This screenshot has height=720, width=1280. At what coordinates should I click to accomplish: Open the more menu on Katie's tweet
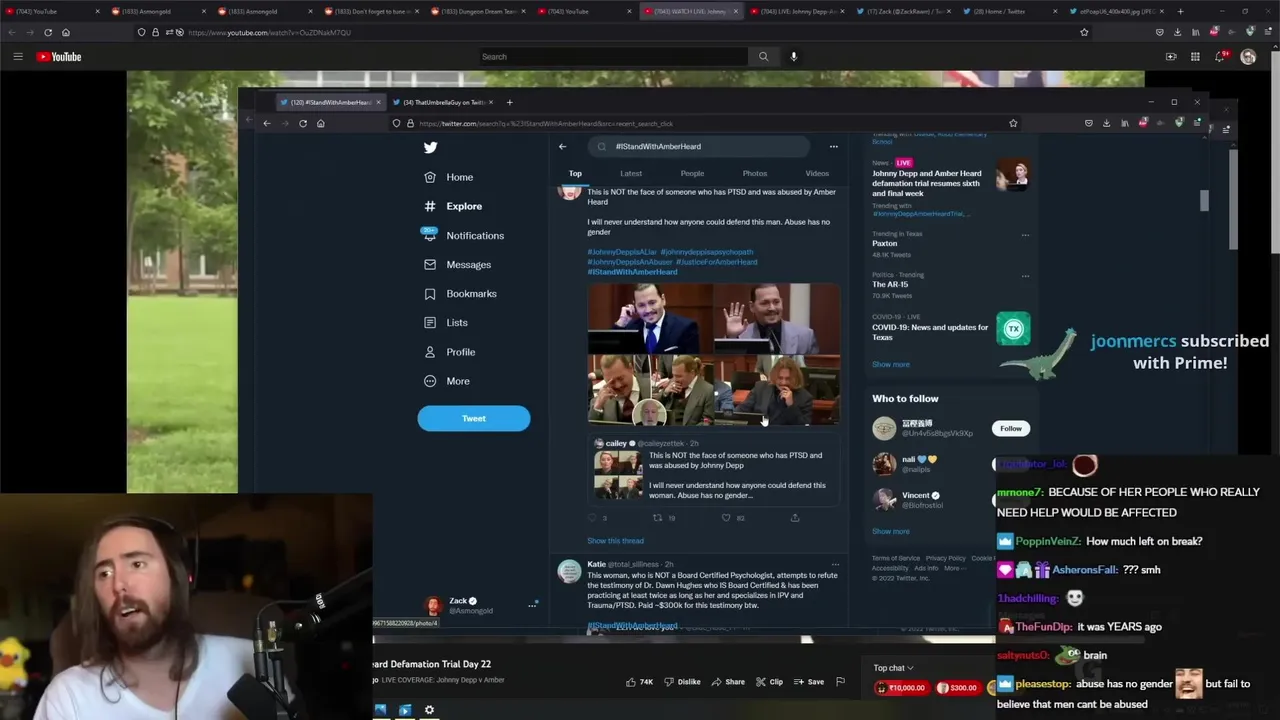(x=835, y=565)
